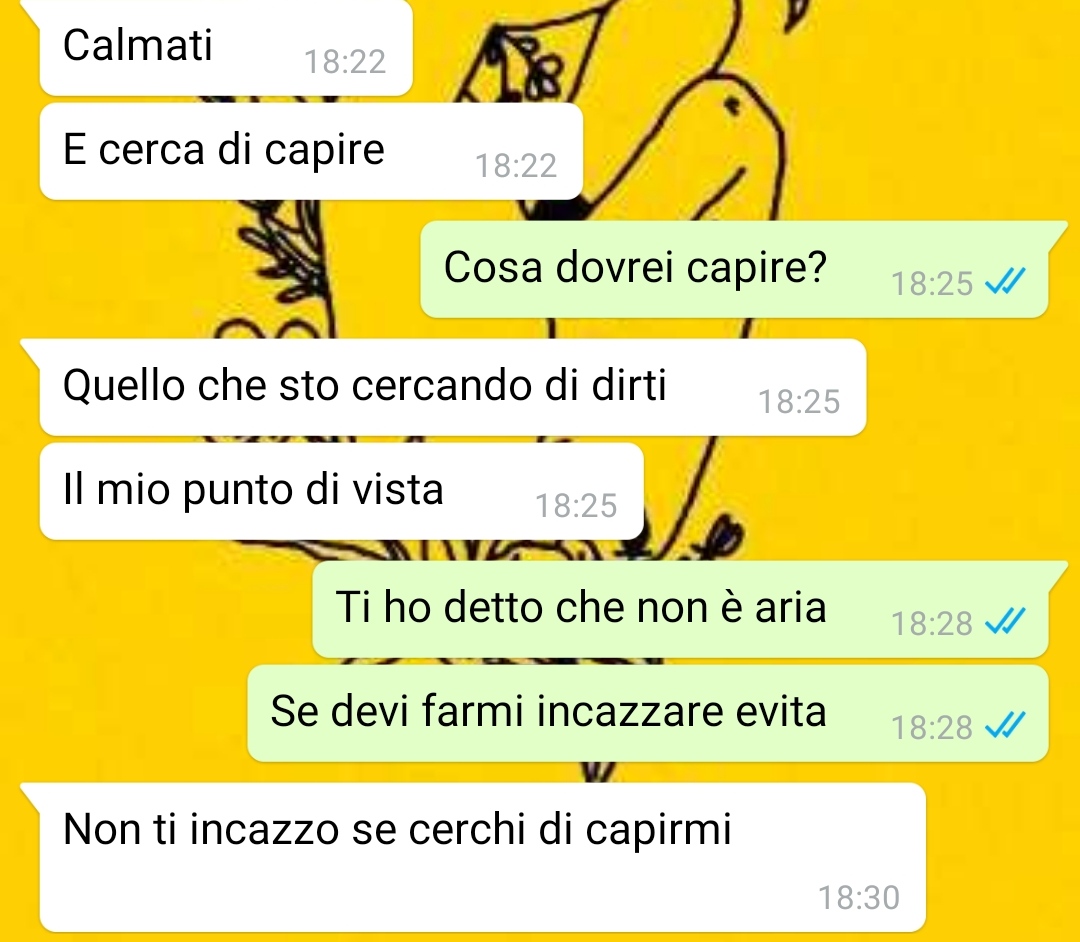Screen dimensions: 1080x942
Task: Tap the 'Il mio punto di vista' bubble
Action: 342,492
